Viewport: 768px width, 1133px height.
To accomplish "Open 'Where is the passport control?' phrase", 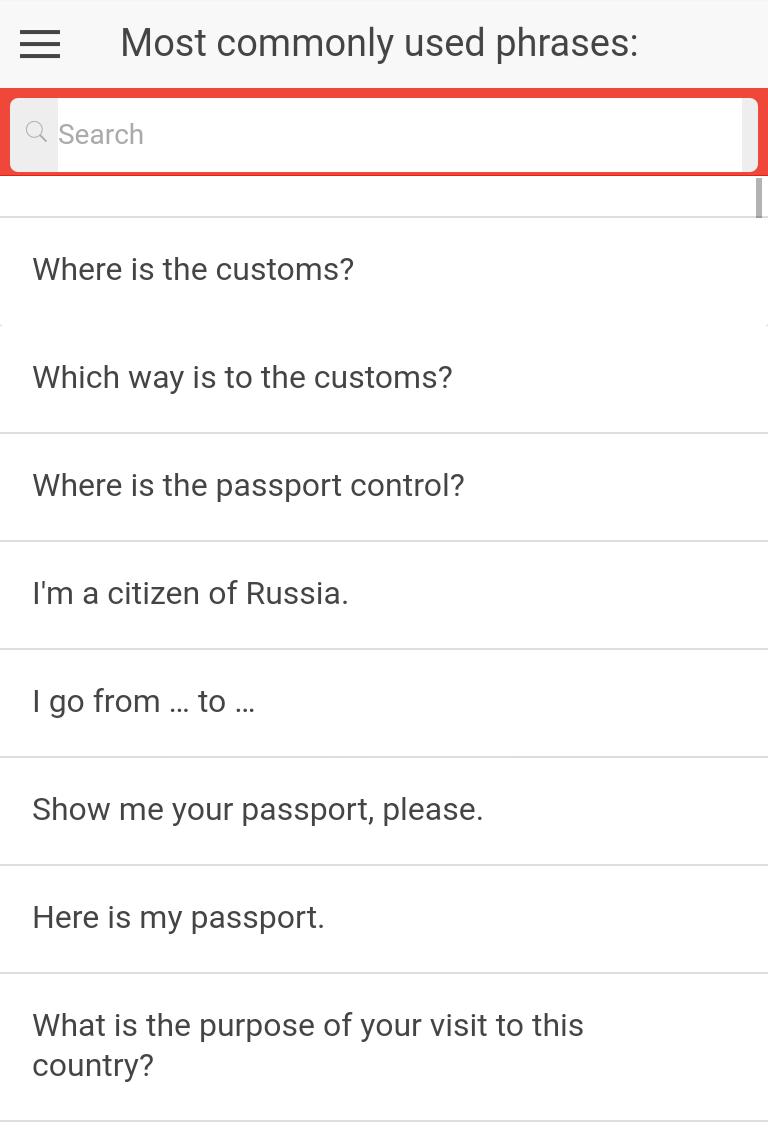I will click(248, 485).
